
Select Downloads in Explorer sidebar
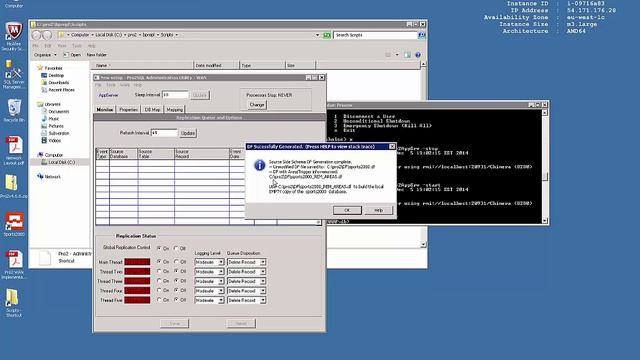[x=55, y=82]
